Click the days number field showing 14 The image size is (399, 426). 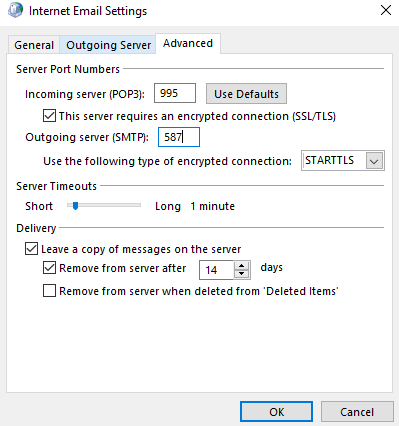coord(217,270)
